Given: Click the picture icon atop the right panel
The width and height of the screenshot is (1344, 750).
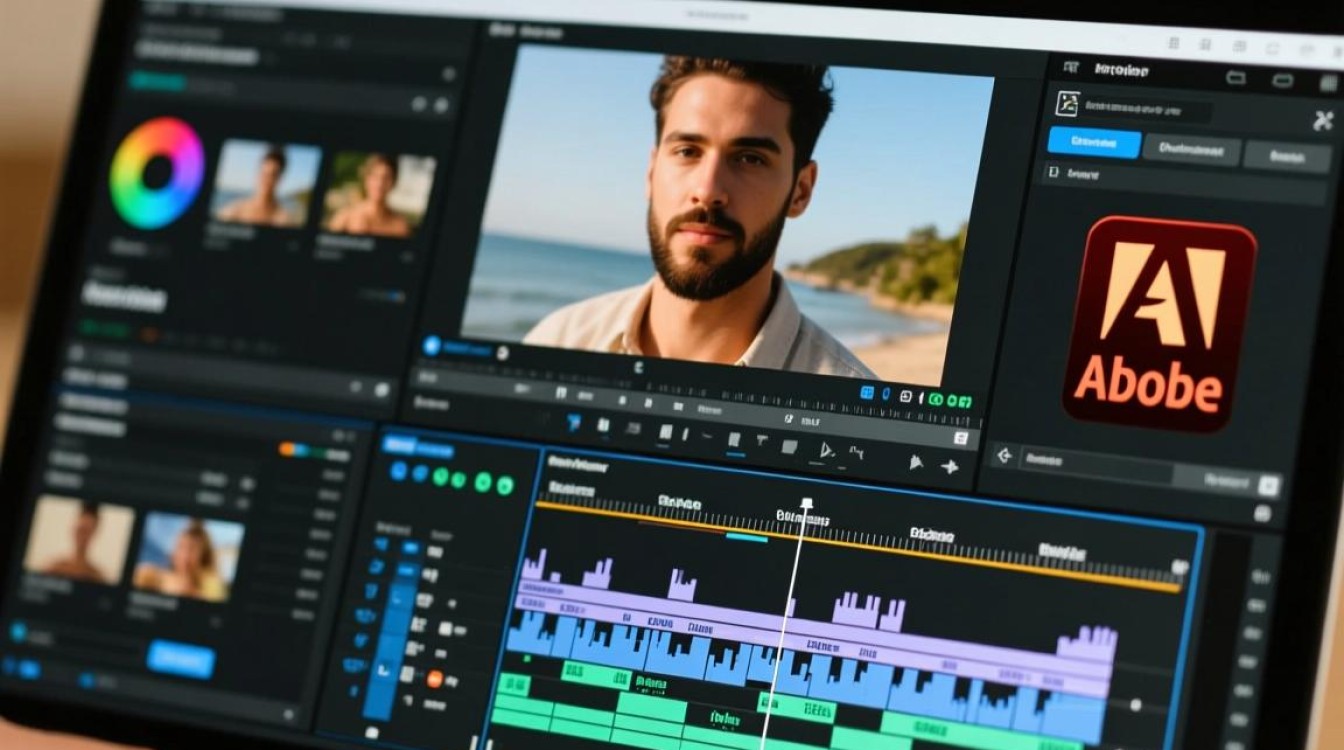Looking at the screenshot, I should [1069, 102].
